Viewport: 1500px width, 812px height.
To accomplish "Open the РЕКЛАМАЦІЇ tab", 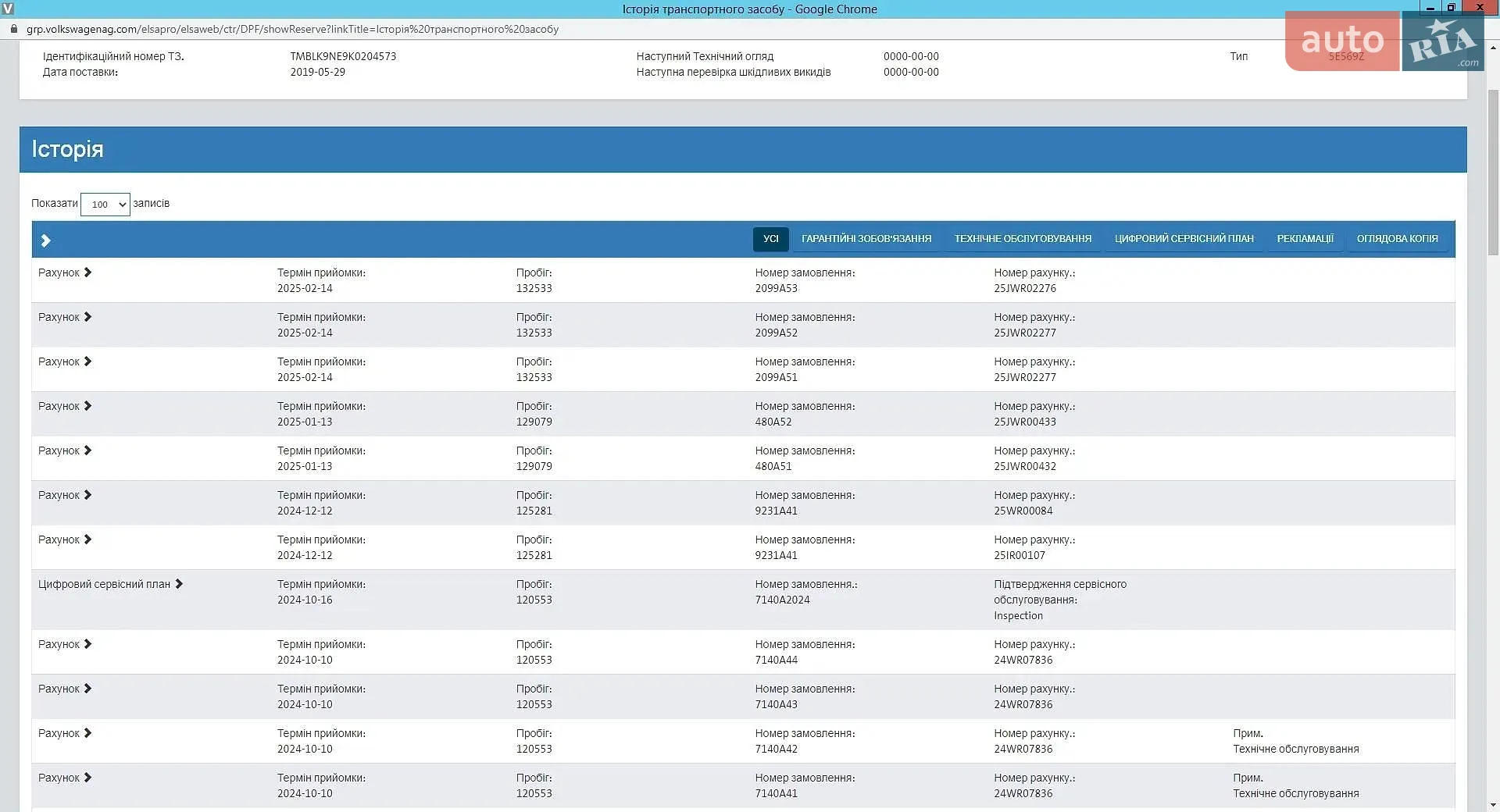I will tap(1305, 239).
